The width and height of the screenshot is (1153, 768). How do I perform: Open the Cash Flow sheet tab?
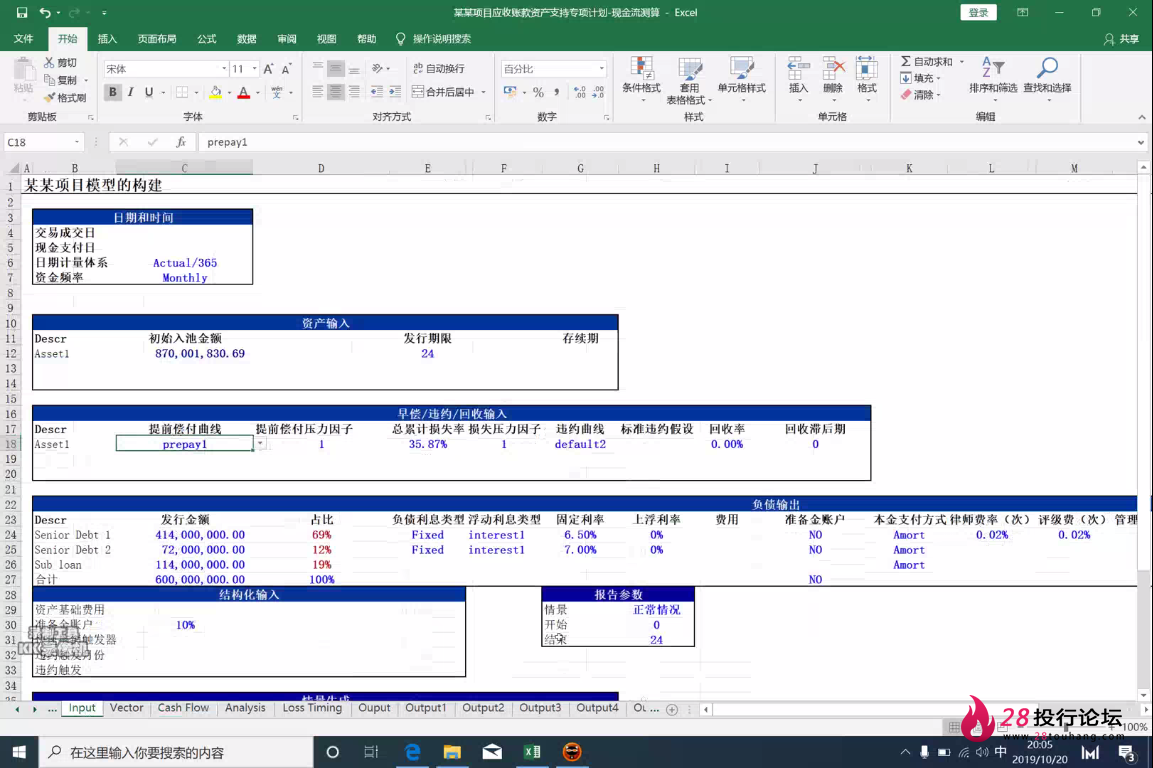click(183, 708)
